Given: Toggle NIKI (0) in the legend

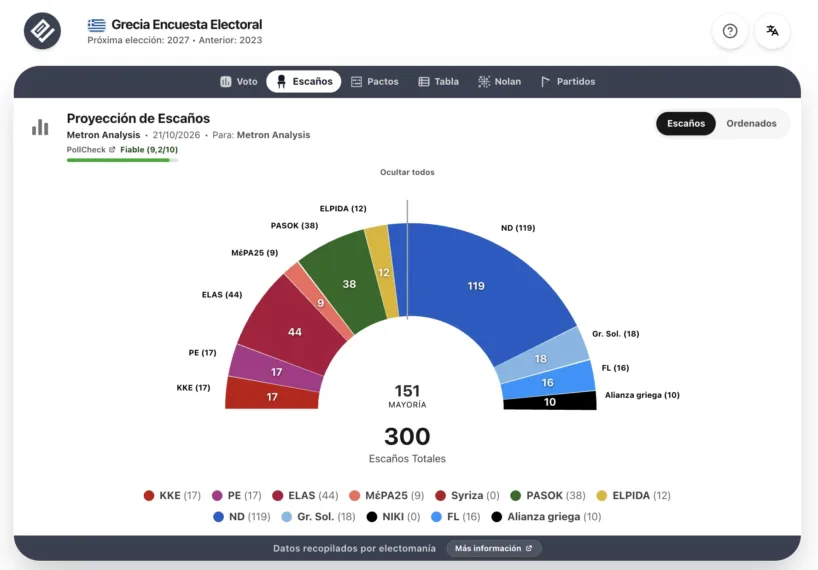Looking at the screenshot, I should pos(393,517).
